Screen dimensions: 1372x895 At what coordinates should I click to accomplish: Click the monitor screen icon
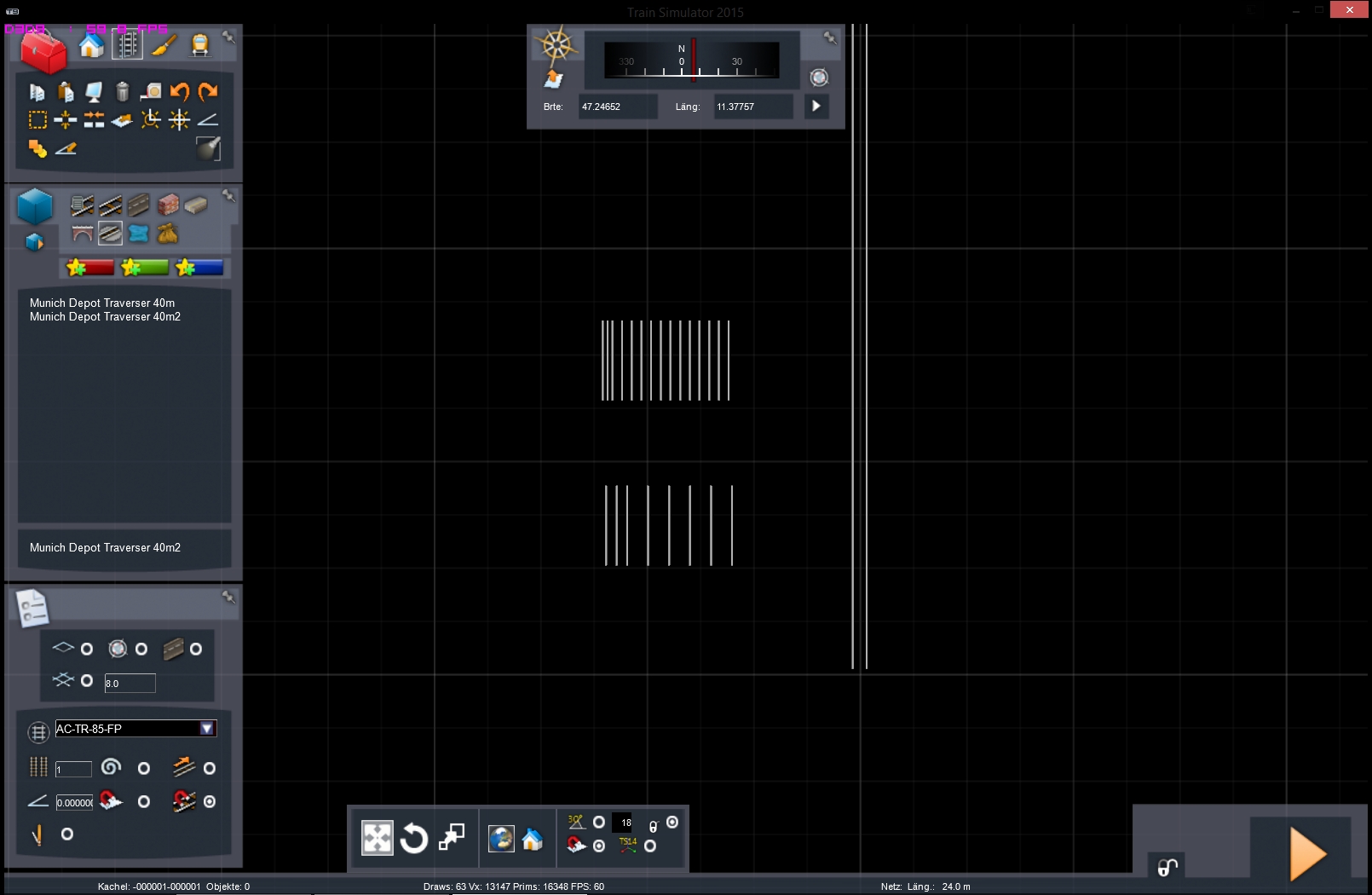pyautogui.click(x=94, y=91)
